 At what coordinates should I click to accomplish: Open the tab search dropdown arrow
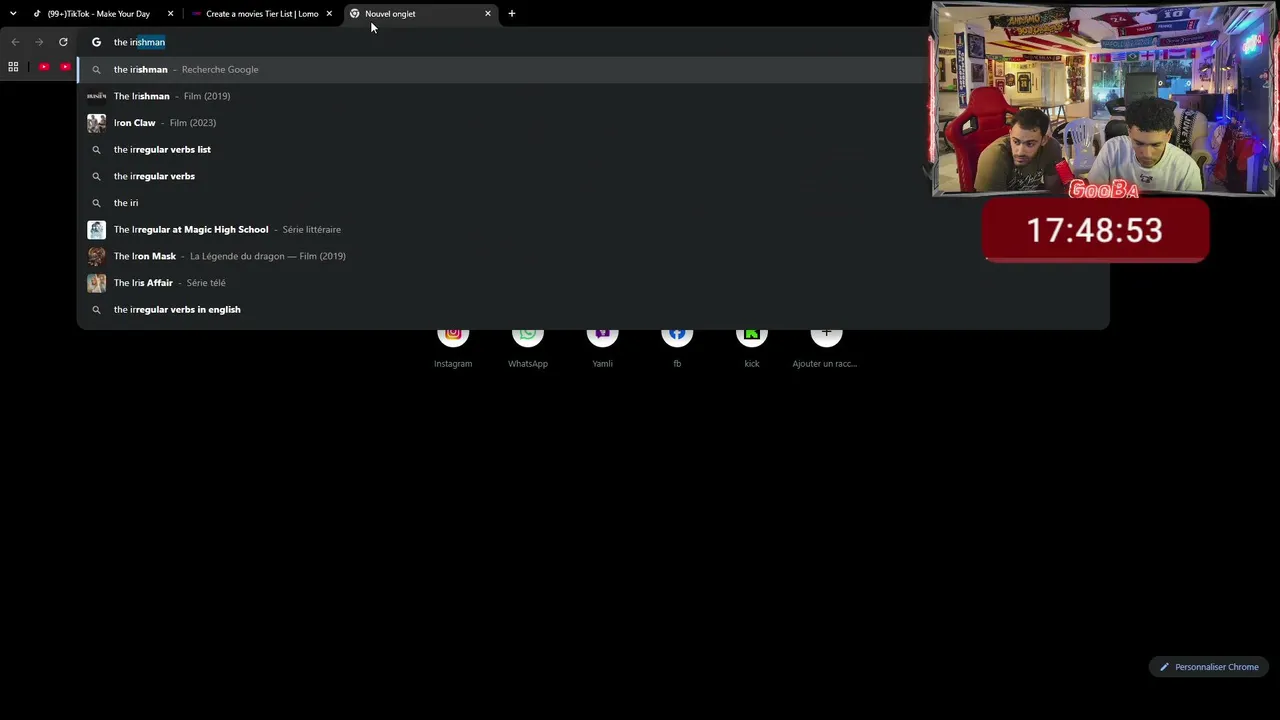click(x=13, y=14)
